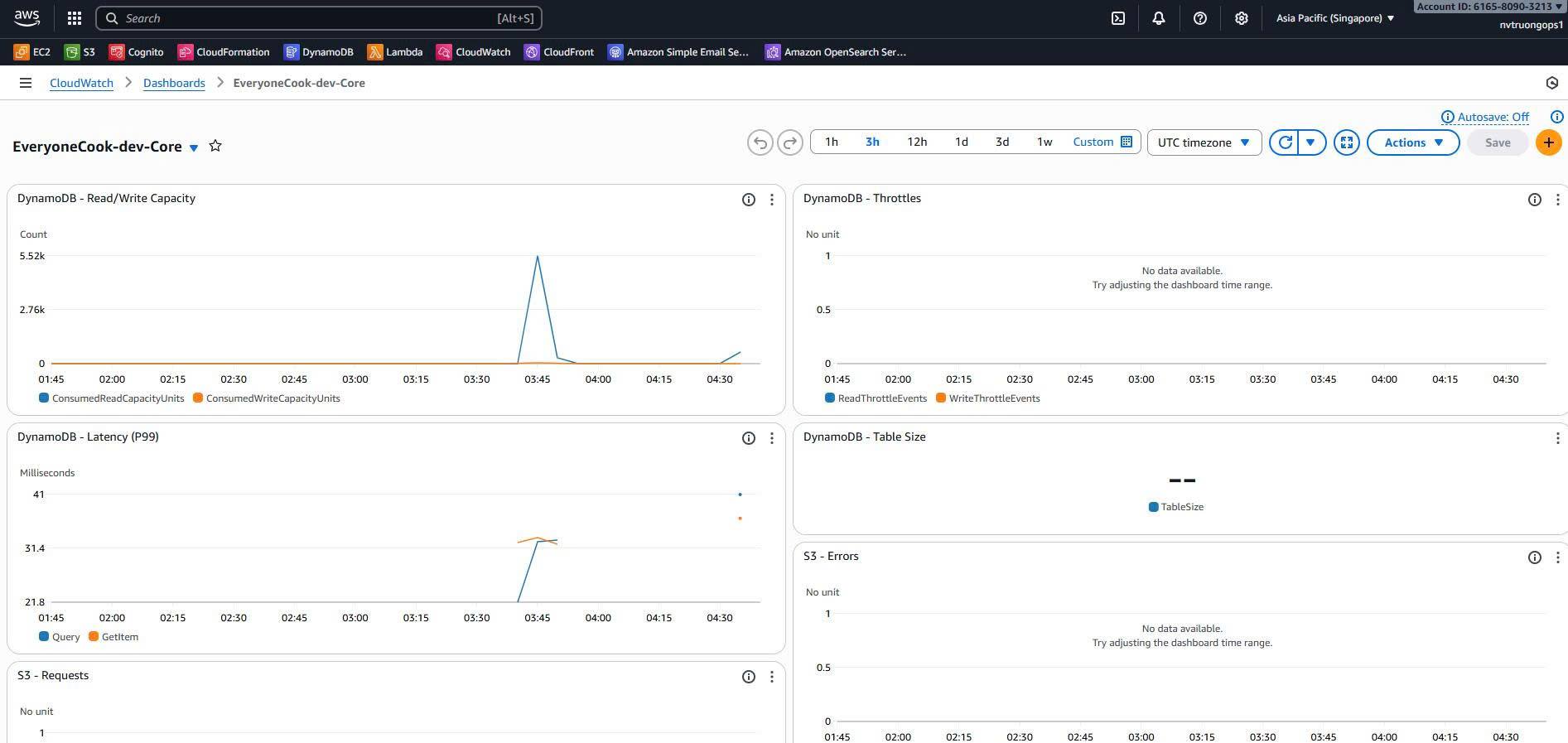This screenshot has width=1568, height=743.
Task: Open the Asia Pacific (Singapore) region dropdown
Action: pos(1335,18)
